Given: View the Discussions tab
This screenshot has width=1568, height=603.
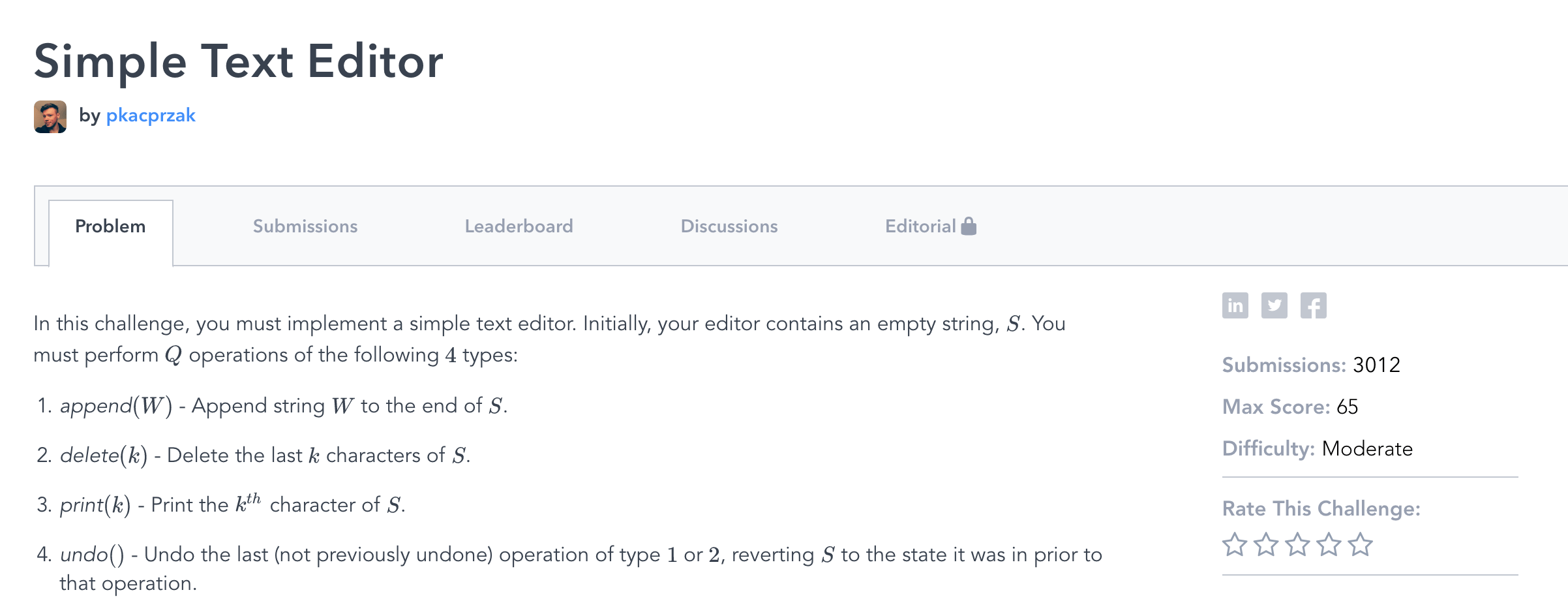Looking at the screenshot, I should point(729,226).
